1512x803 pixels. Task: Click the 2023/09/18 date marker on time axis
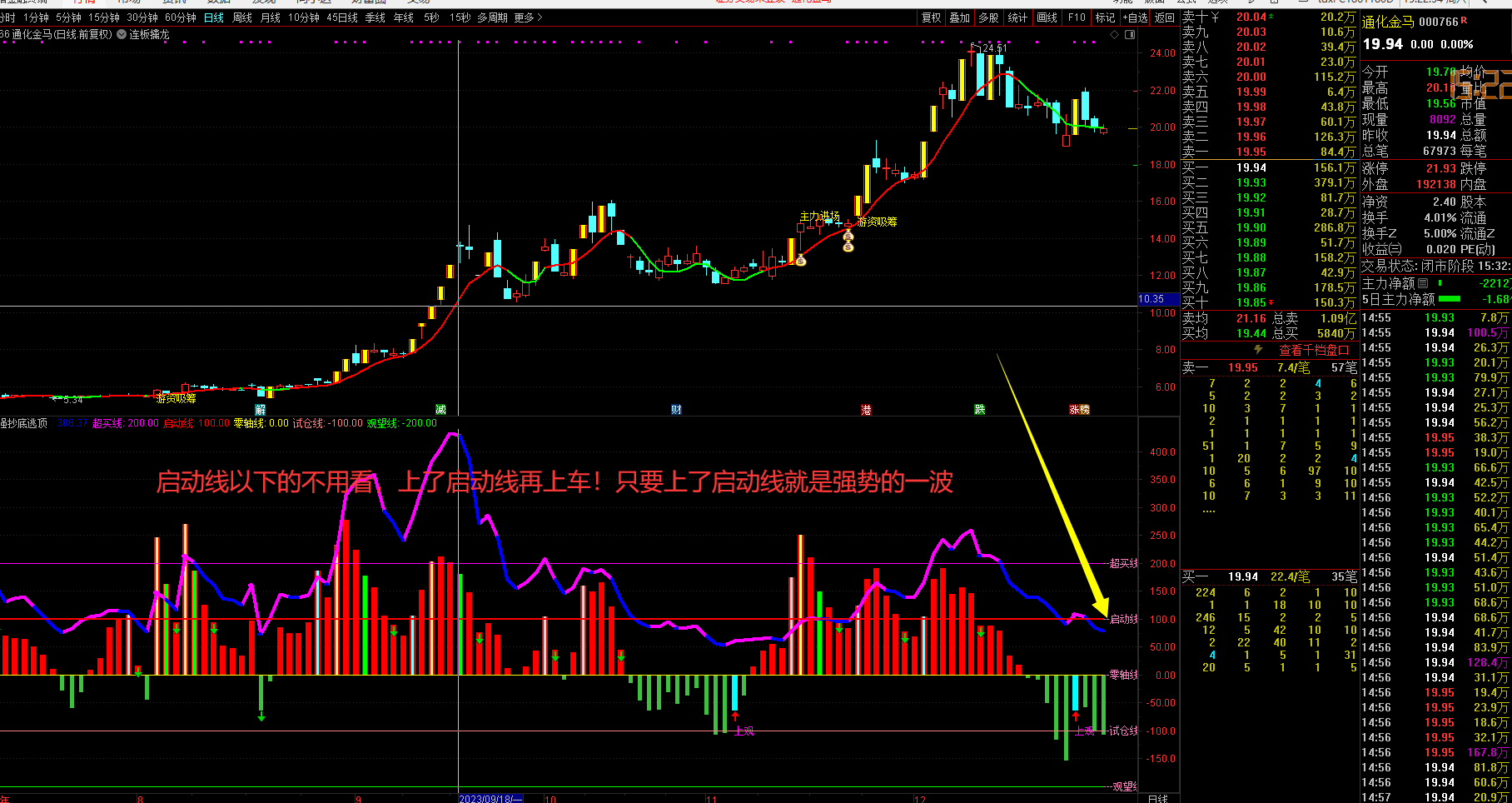click(x=491, y=799)
